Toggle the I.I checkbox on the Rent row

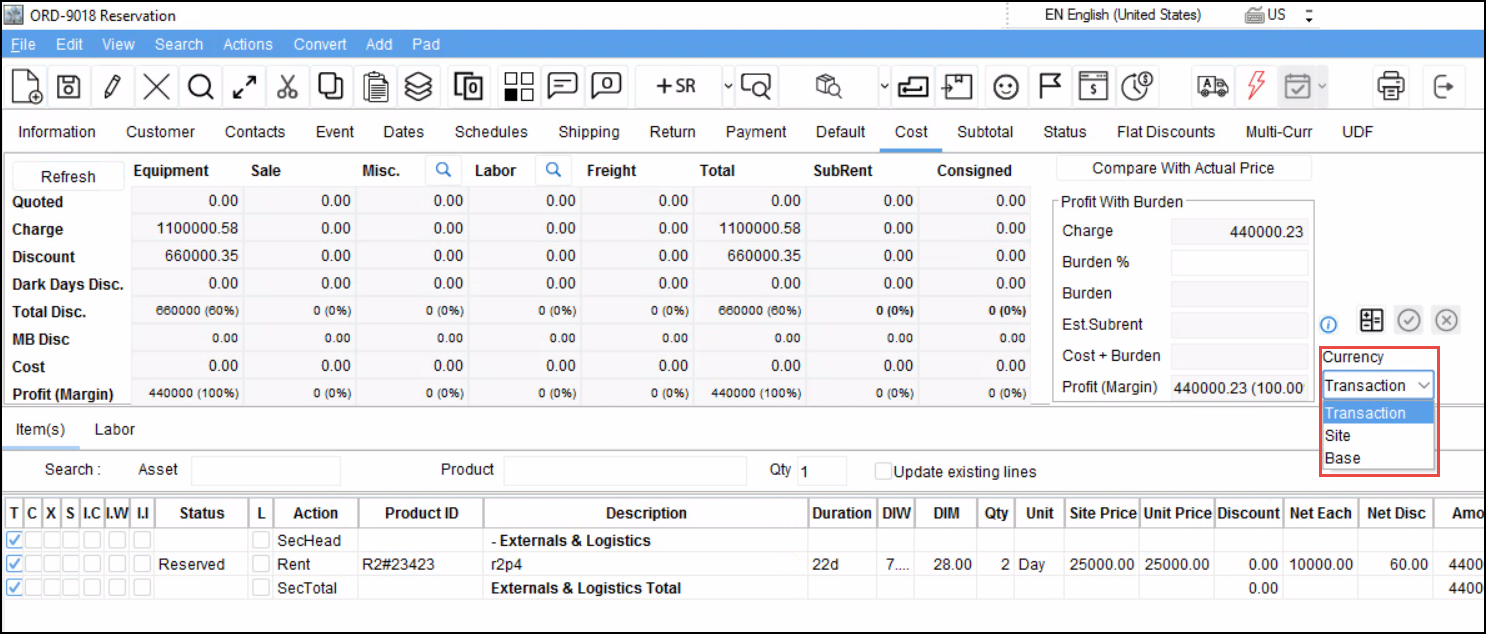pos(142,564)
